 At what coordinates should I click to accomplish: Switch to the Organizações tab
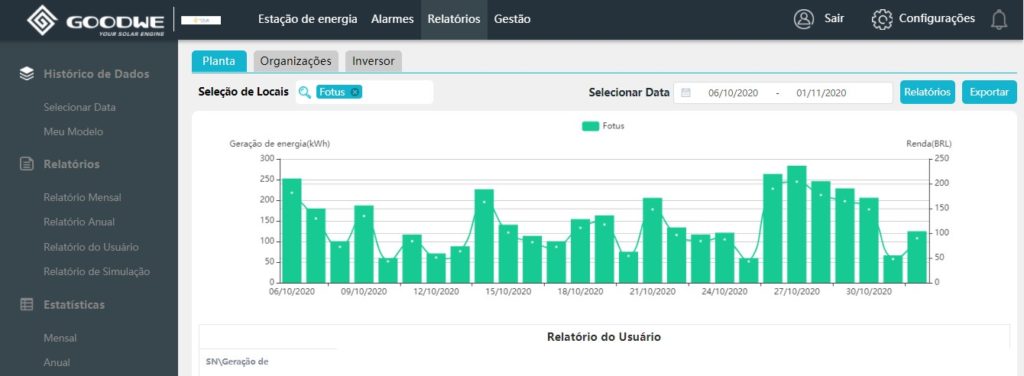[x=296, y=61]
